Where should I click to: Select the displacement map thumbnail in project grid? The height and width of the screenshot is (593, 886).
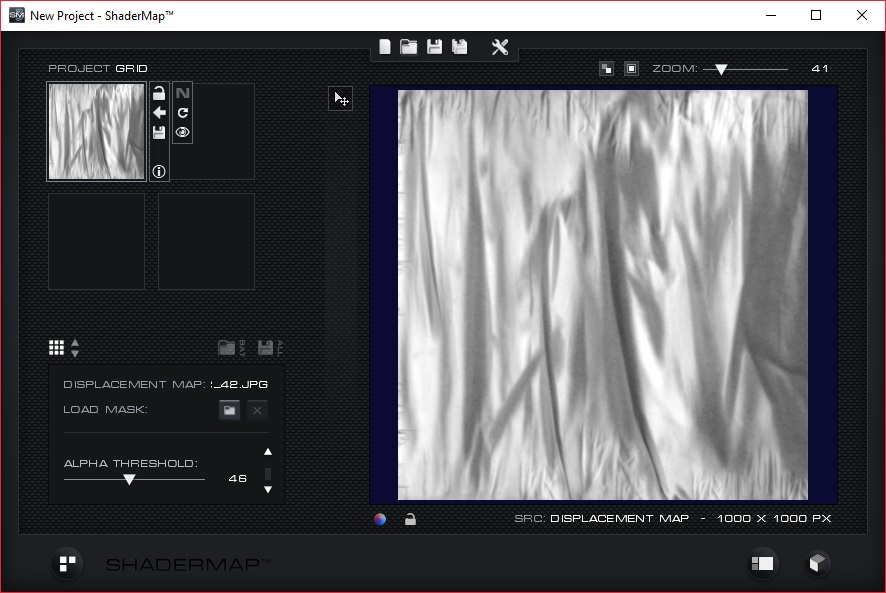[x=97, y=132]
